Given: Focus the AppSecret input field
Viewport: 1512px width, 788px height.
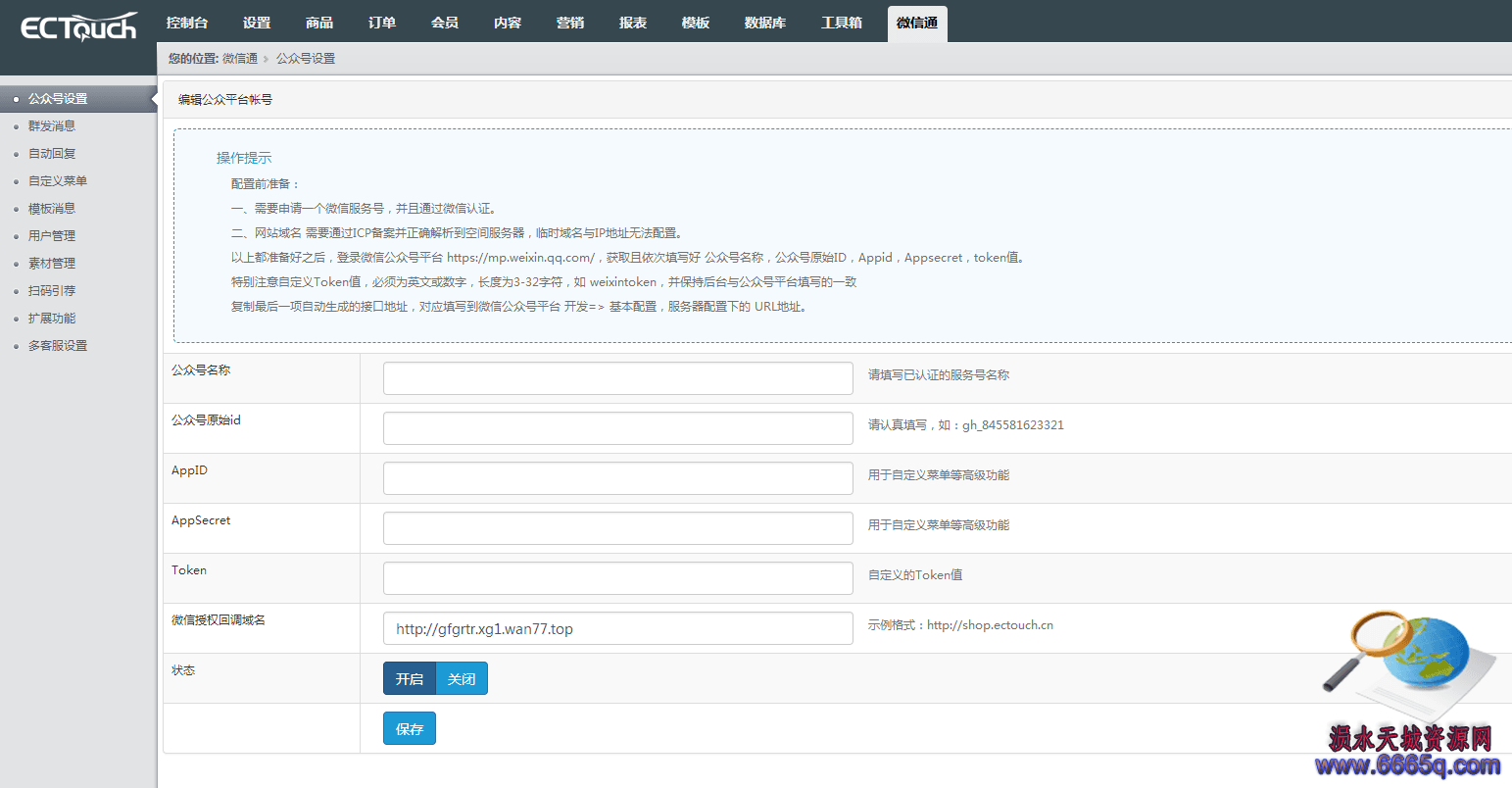Looking at the screenshot, I should click(x=618, y=528).
